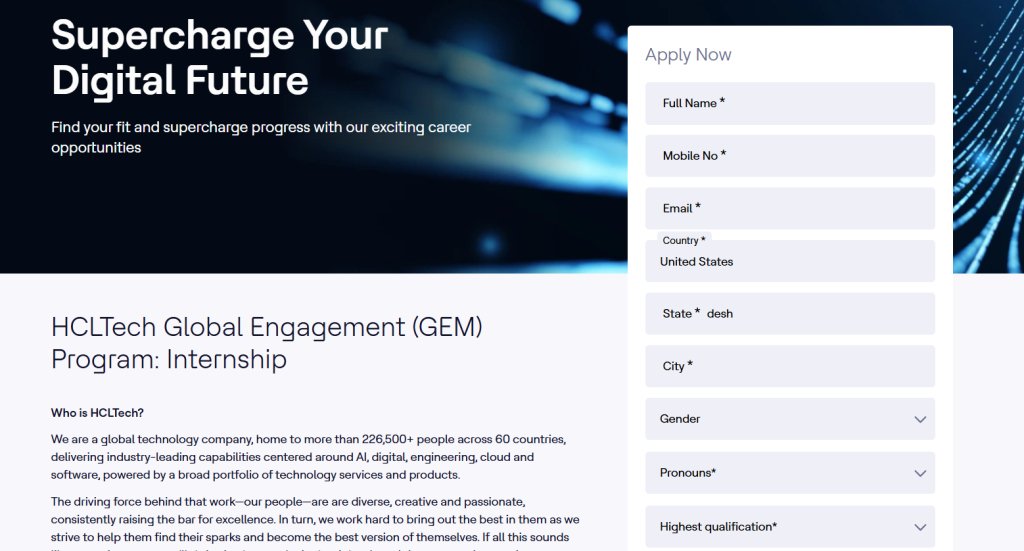The width and height of the screenshot is (1024, 551).
Task: Open the Highest qualification dropdown
Action: (x=789, y=527)
